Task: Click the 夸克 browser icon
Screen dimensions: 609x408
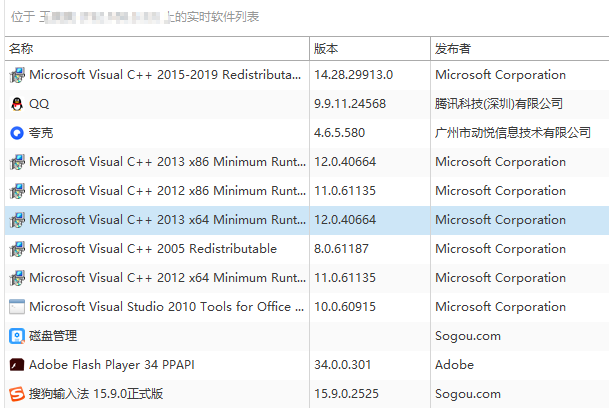Action: [x=17, y=133]
